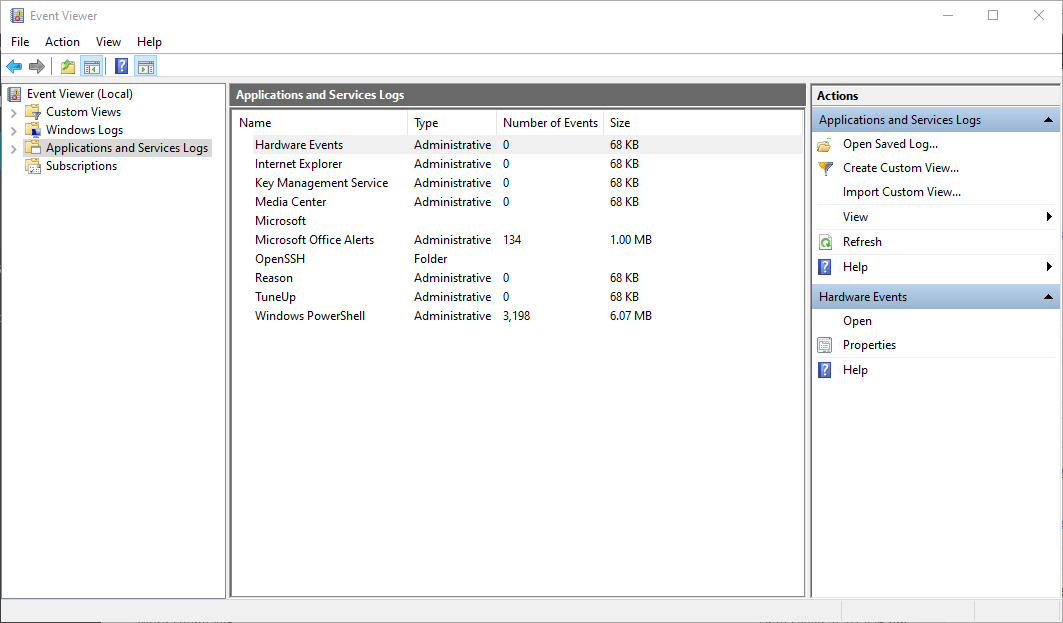
Task: Click Properties under Hardware Events
Action: point(869,345)
